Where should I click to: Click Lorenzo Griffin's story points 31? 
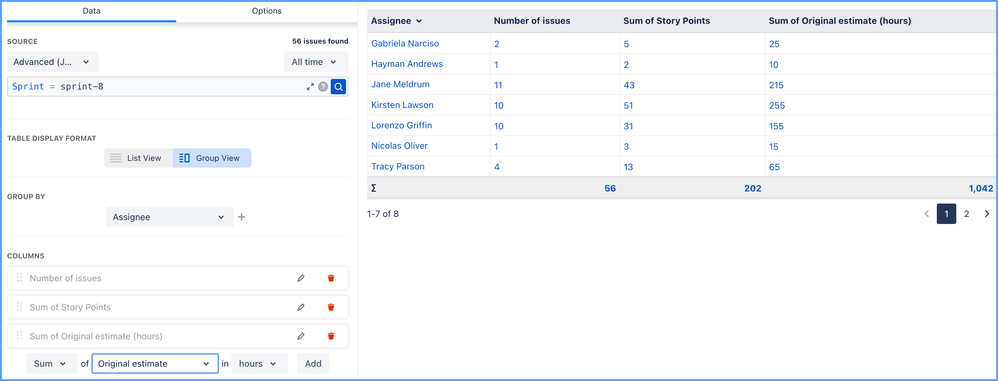tap(628, 126)
